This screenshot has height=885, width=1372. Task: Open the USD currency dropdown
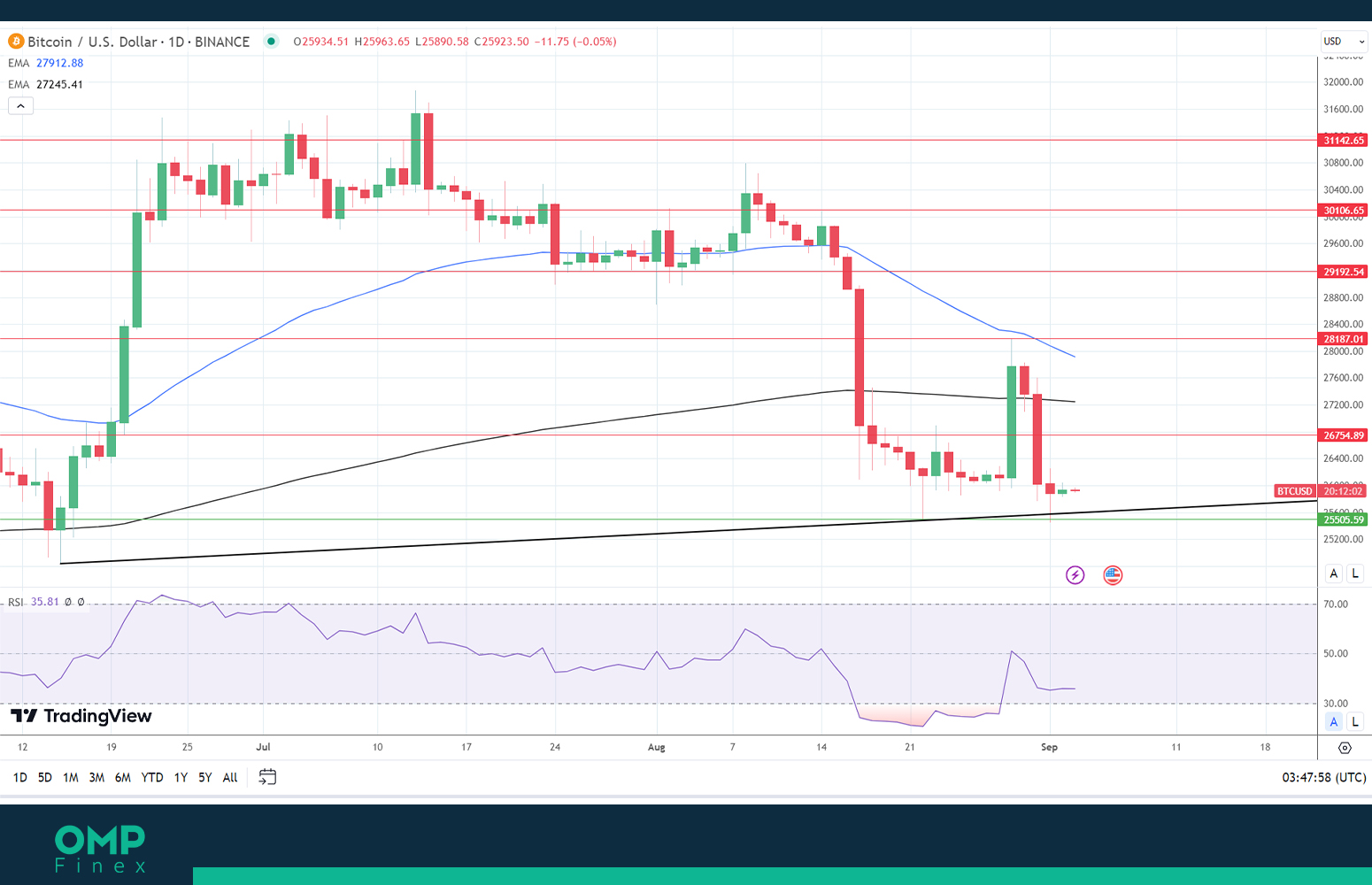[1344, 42]
